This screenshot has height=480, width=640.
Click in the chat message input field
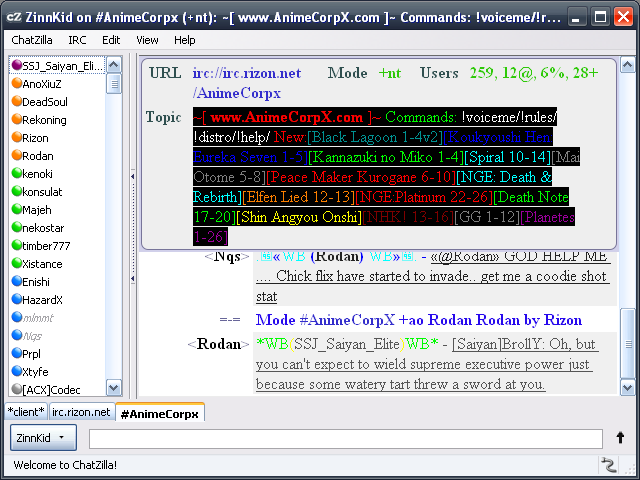coord(345,438)
